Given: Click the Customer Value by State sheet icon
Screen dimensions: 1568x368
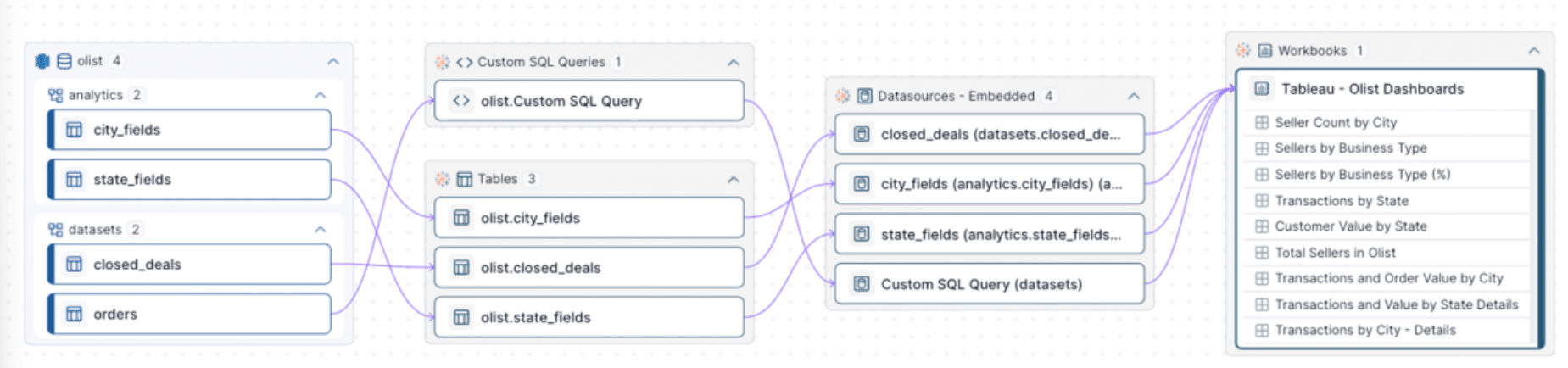Looking at the screenshot, I should click(x=1262, y=226).
